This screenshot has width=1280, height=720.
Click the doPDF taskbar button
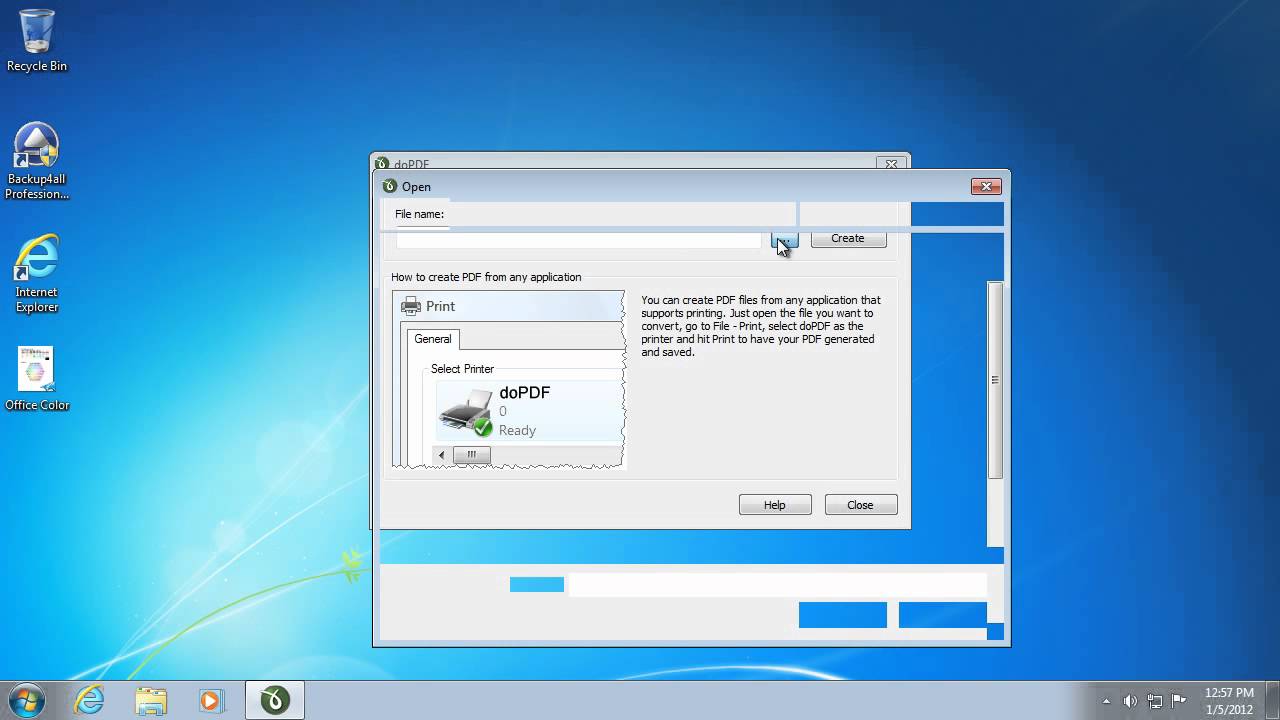click(274, 700)
